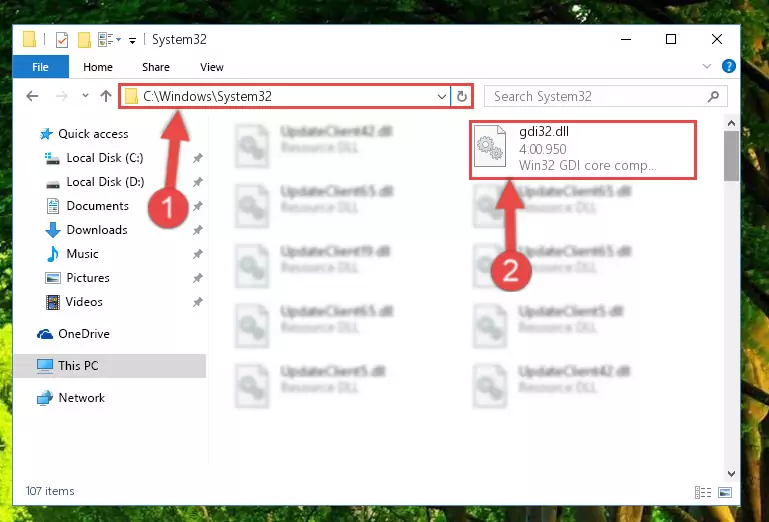Select OneDrive in the sidebar
Image resolution: width=769 pixels, height=522 pixels.
[84, 334]
